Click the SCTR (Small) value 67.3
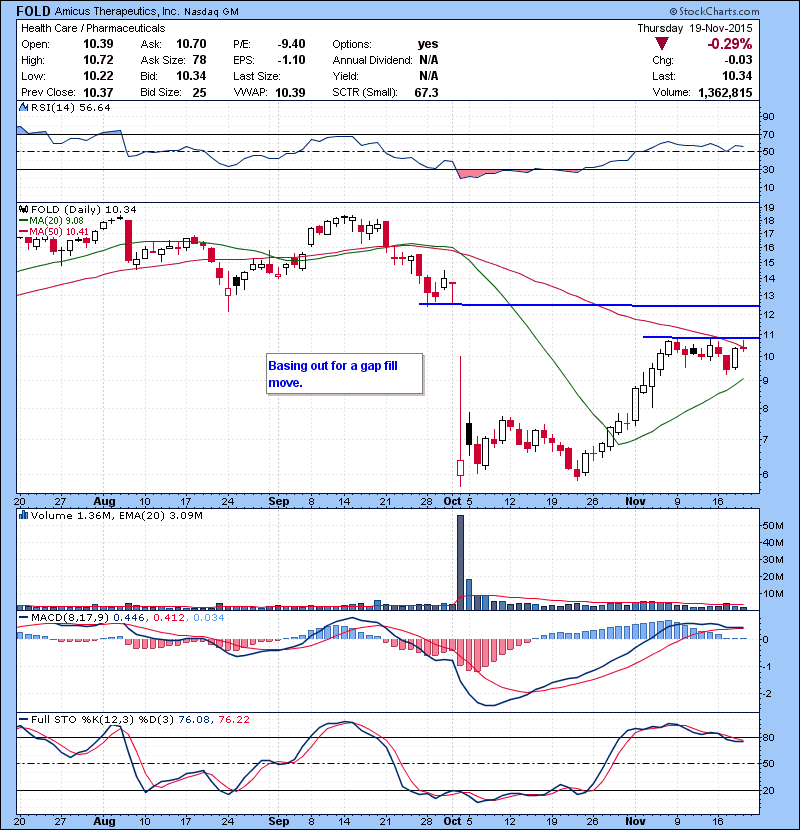The height and width of the screenshot is (830, 800). [x=427, y=92]
